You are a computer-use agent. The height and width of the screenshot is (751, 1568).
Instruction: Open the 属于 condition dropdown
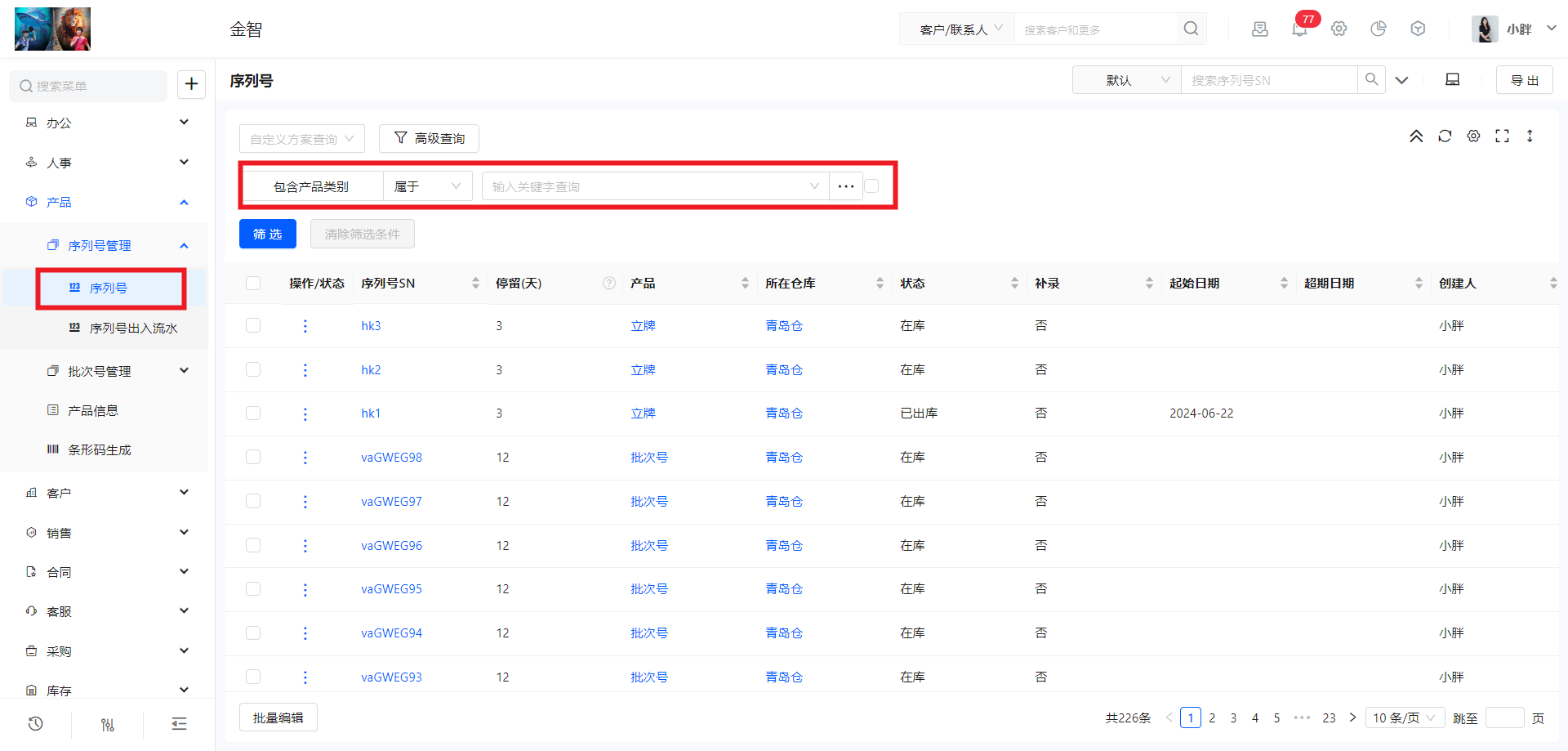427,186
